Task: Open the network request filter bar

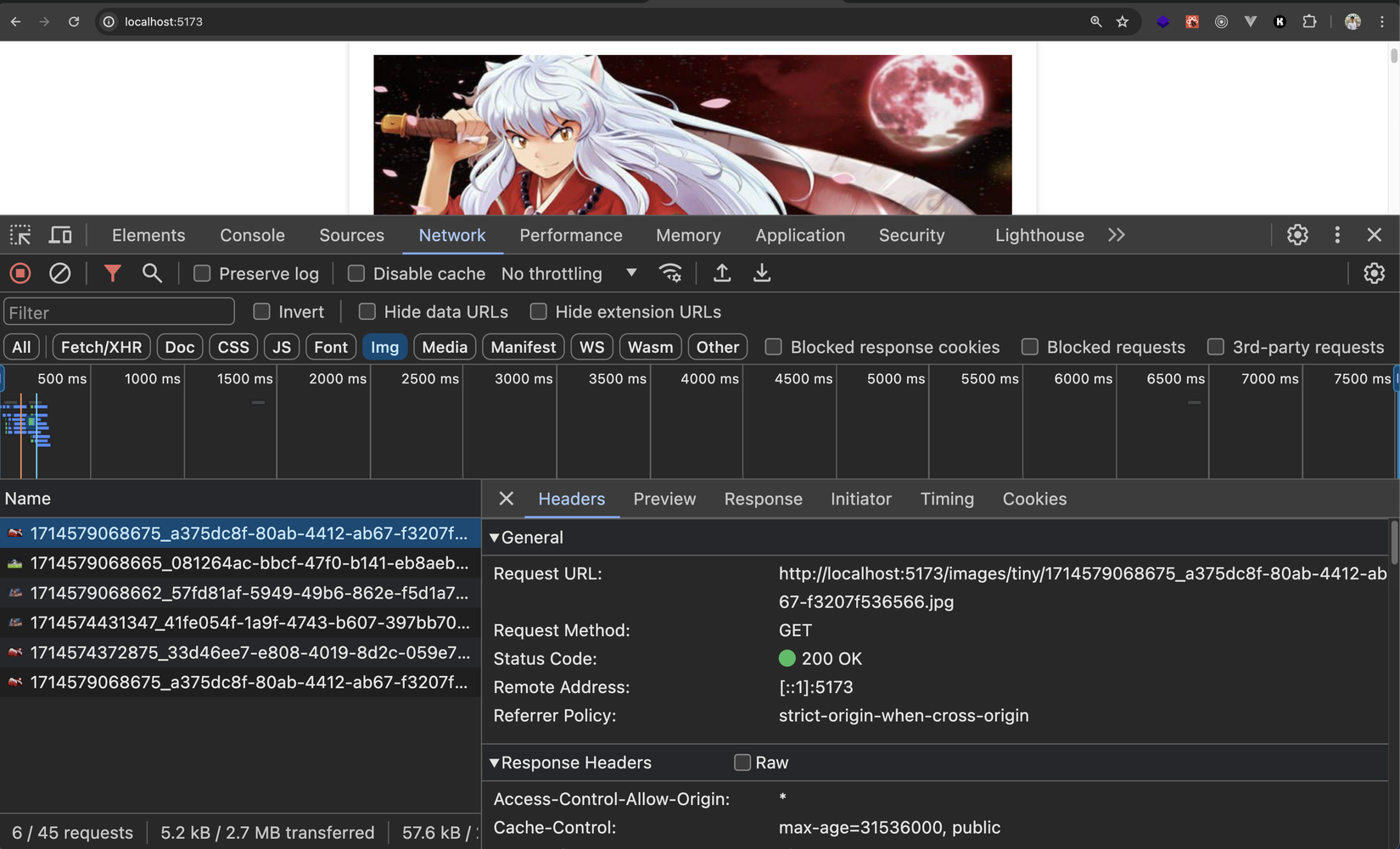Action: coord(112,272)
